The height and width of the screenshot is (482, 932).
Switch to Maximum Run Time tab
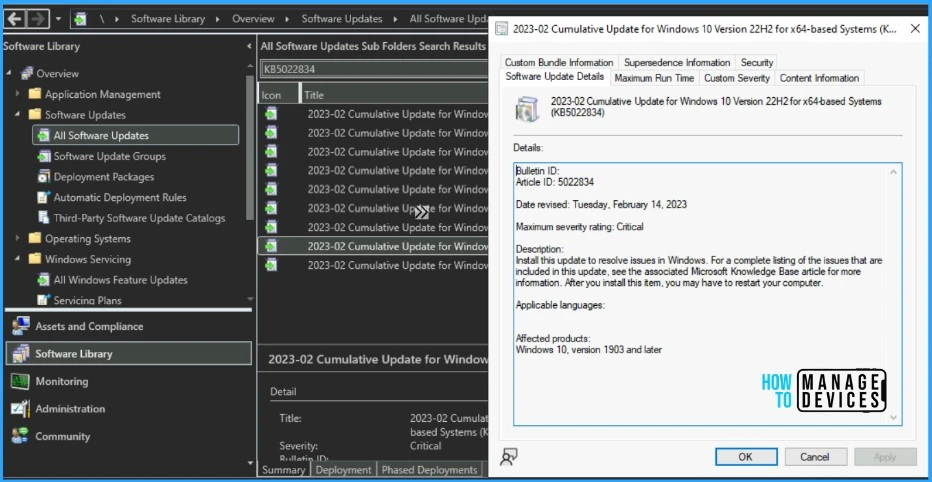(654, 78)
